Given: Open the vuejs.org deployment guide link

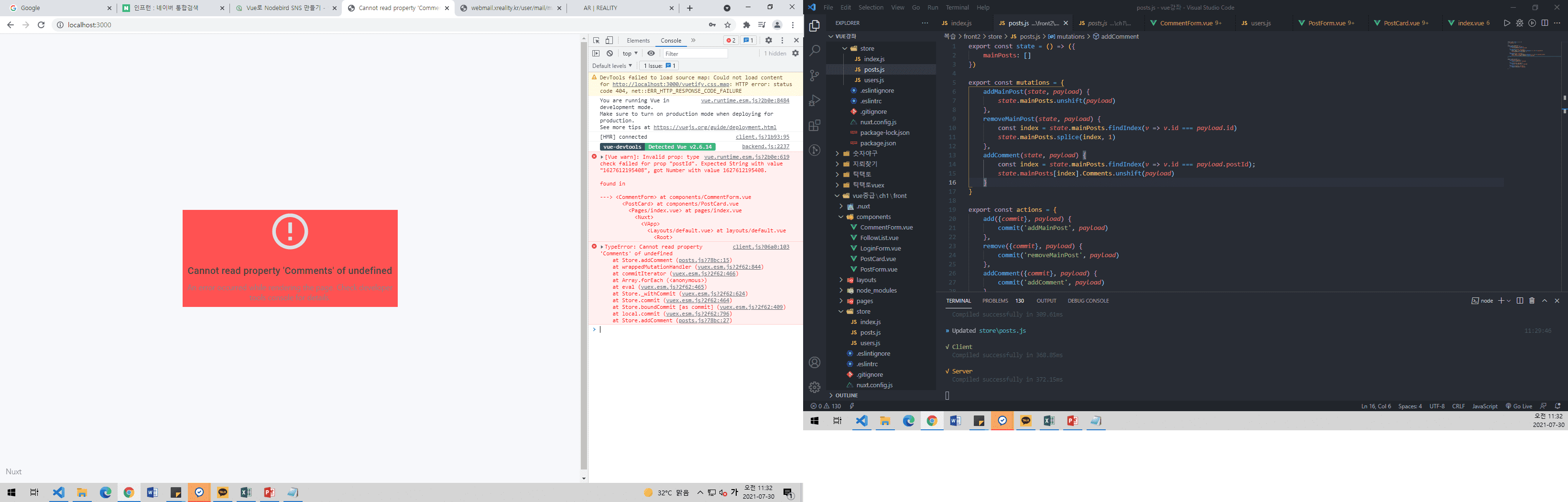Looking at the screenshot, I should tap(714, 127).
